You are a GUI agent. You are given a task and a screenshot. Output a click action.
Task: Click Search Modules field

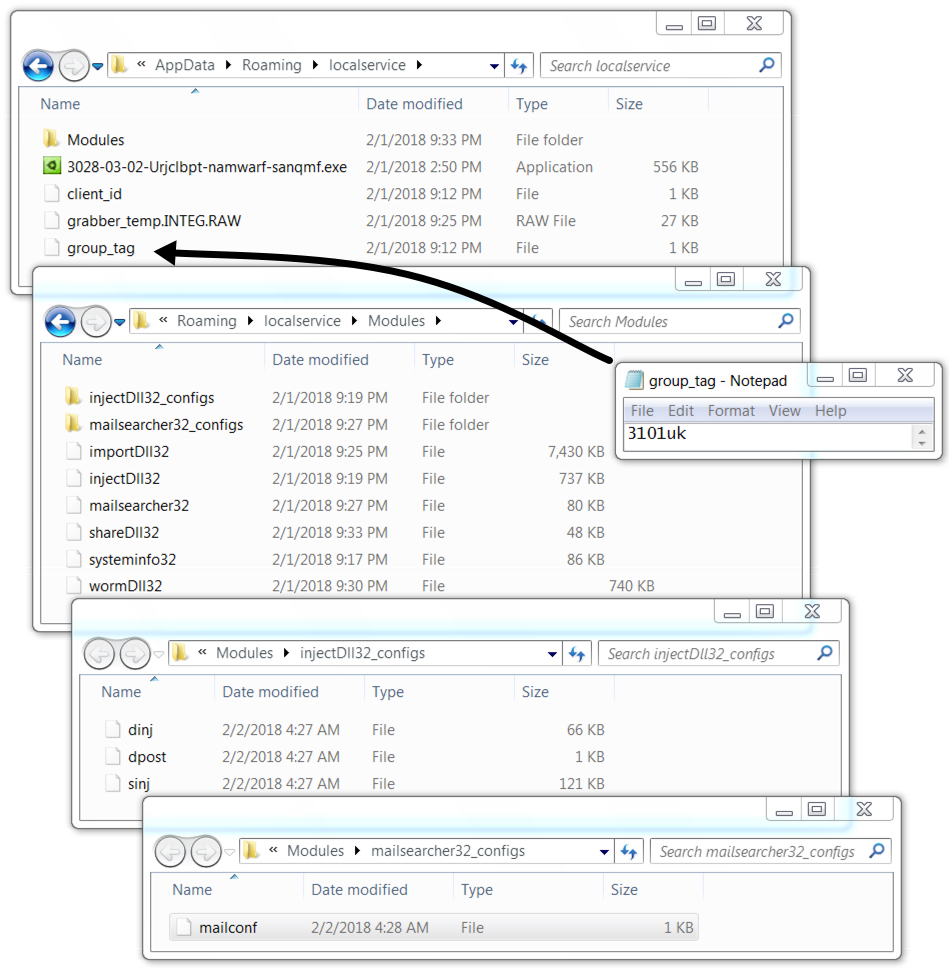[x=679, y=322]
